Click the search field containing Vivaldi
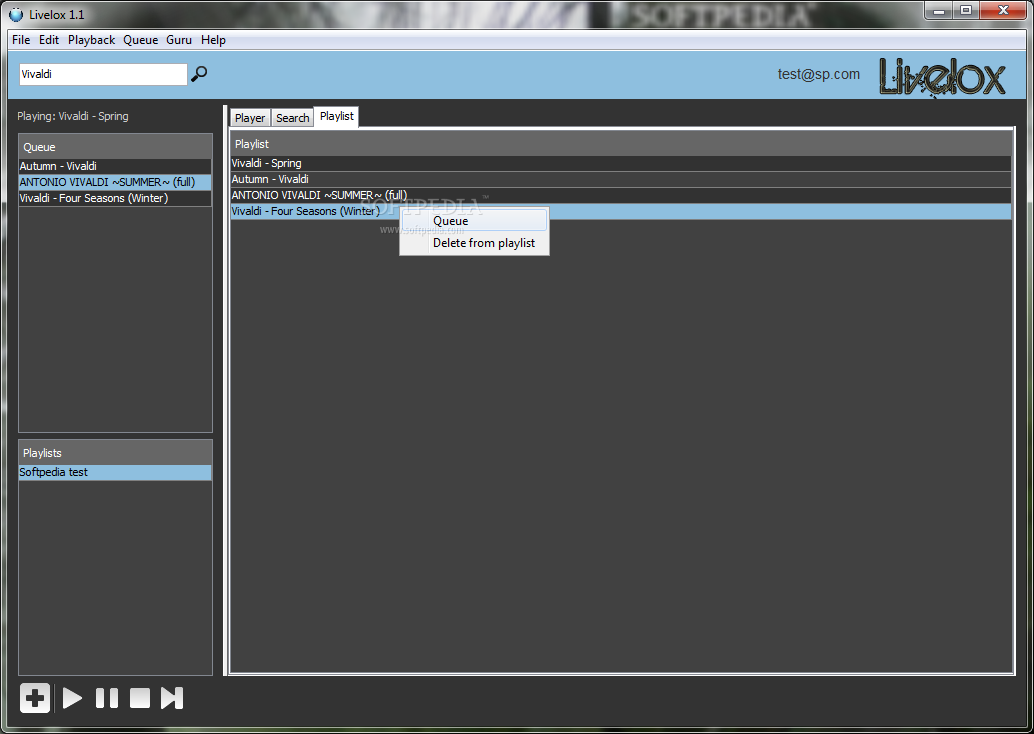 click(x=103, y=74)
